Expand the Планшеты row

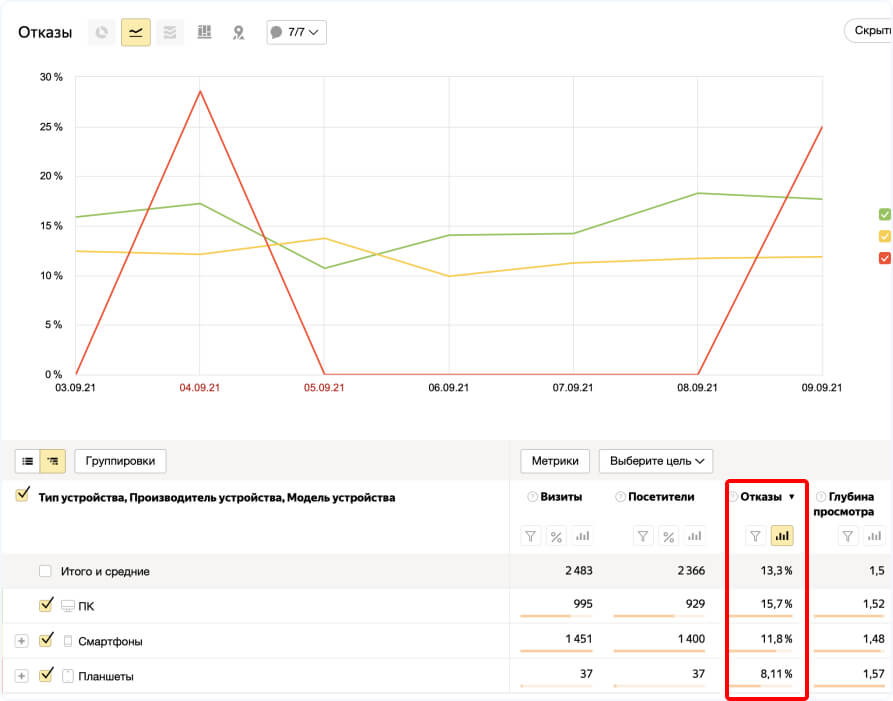(21, 676)
